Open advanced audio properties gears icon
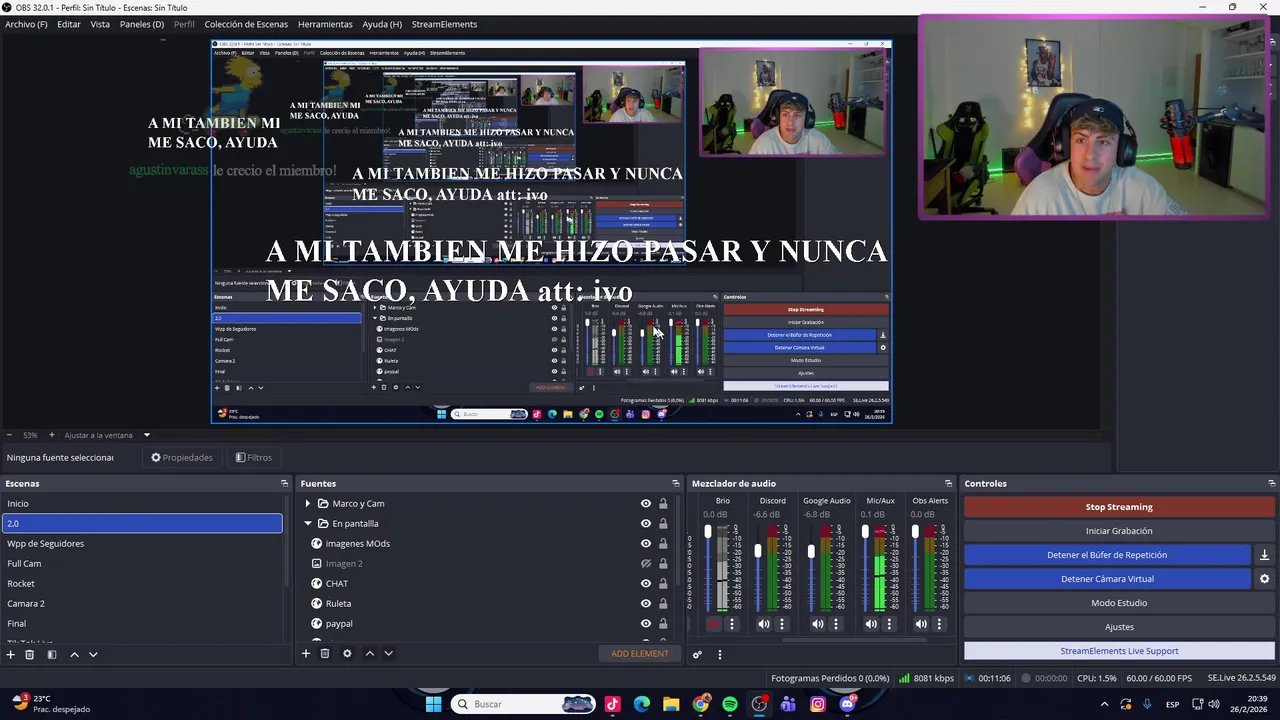 coord(697,654)
